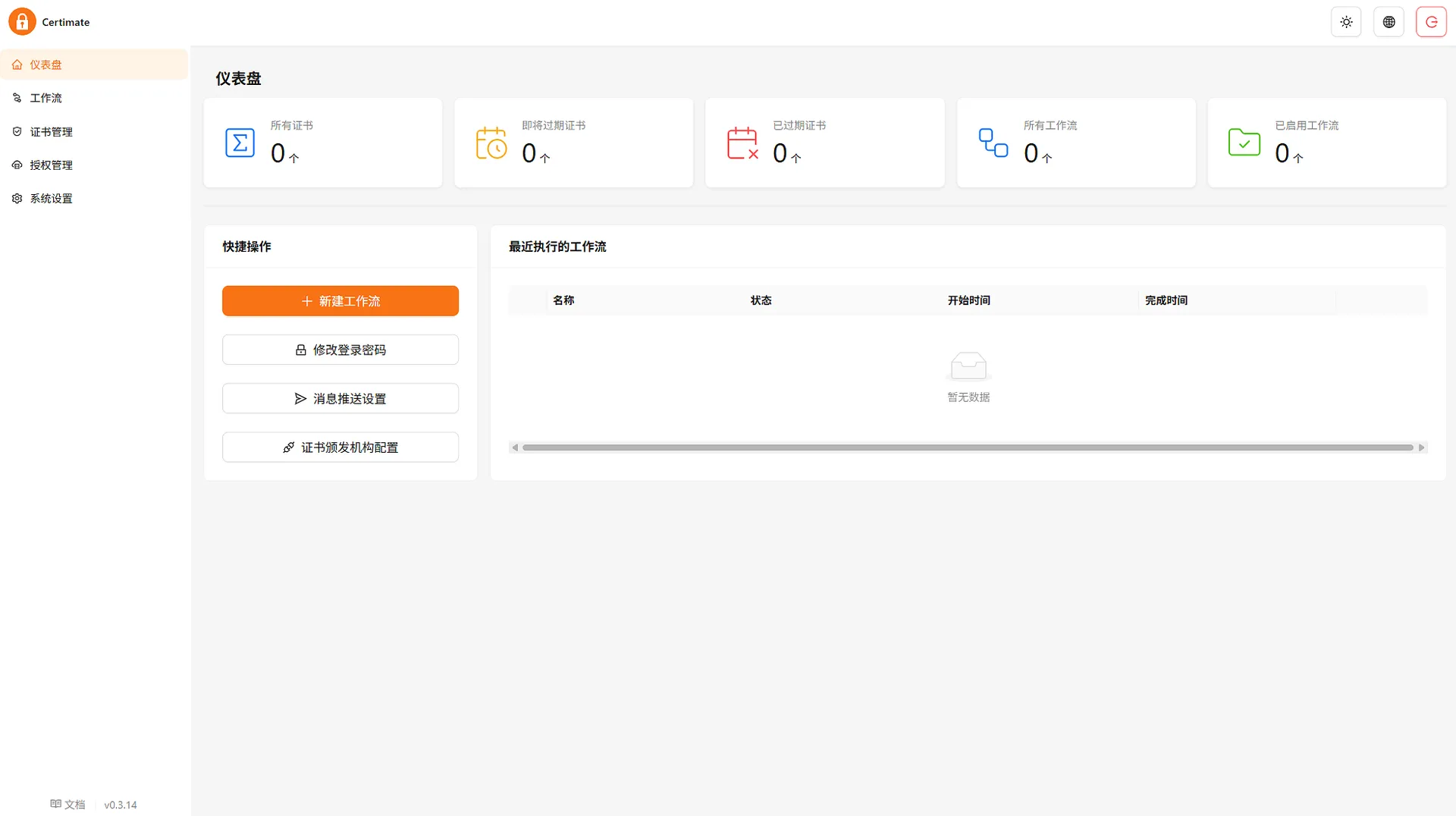Open 修改登录密码
This screenshot has height=816, width=1456.
click(x=340, y=349)
